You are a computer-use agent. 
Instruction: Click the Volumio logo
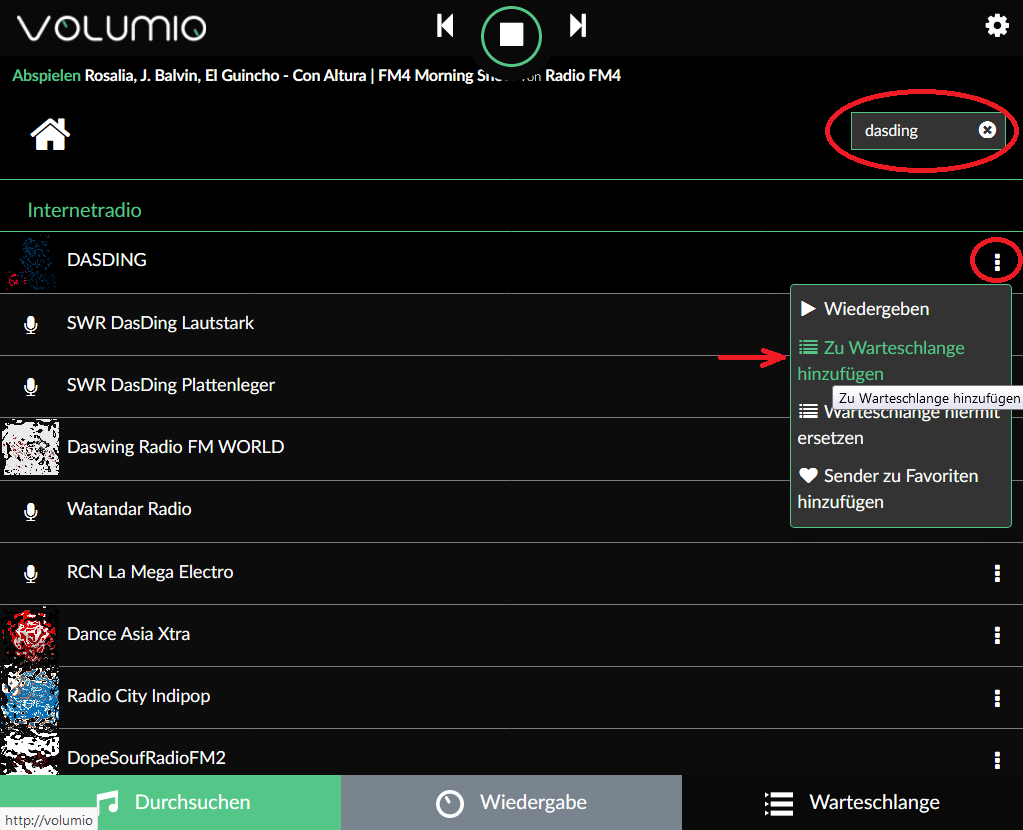click(x=112, y=28)
